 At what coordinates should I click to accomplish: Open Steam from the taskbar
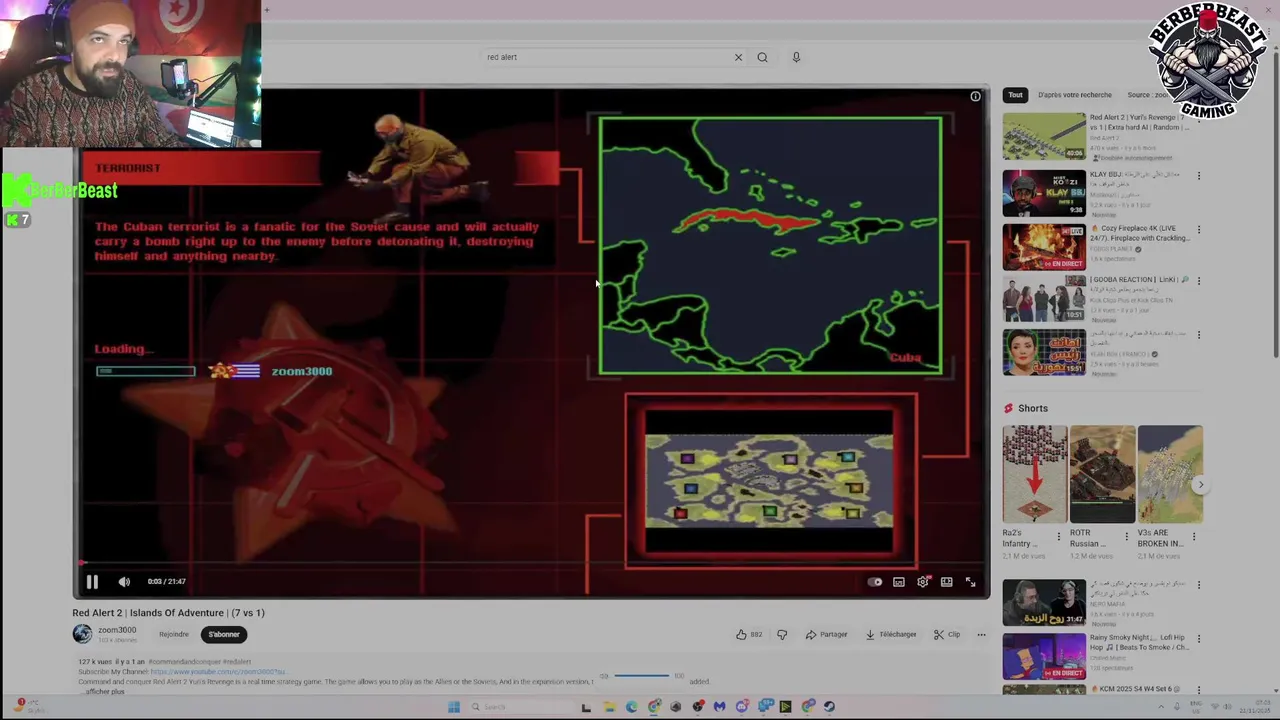[x=829, y=707]
